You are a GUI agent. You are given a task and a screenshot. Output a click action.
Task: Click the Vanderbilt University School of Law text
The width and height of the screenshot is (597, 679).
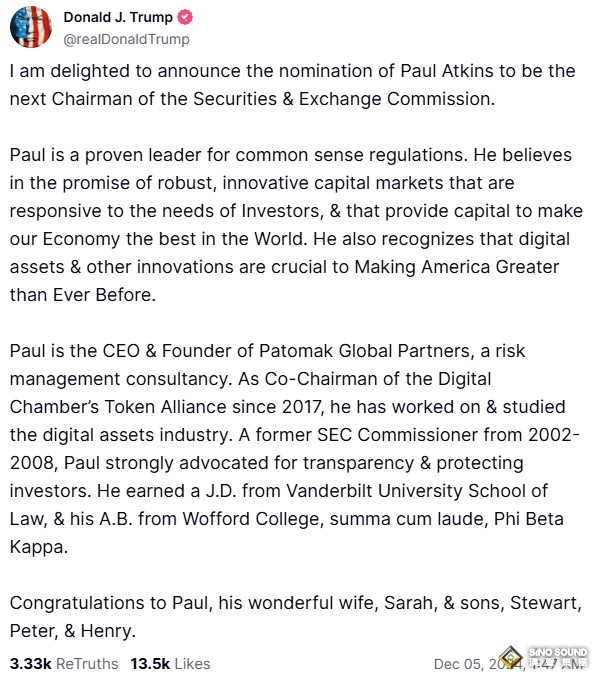pyautogui.click(x=279, y=504)
